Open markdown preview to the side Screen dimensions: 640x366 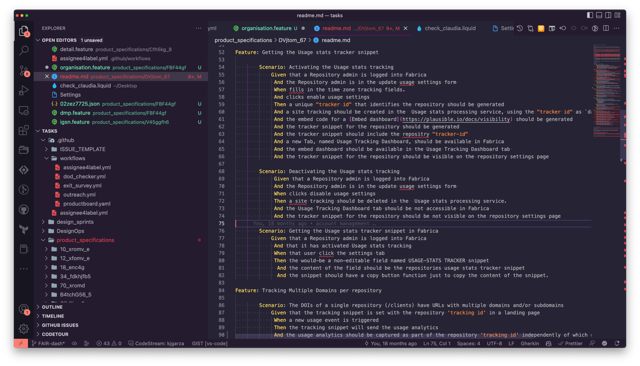[552, 28]
